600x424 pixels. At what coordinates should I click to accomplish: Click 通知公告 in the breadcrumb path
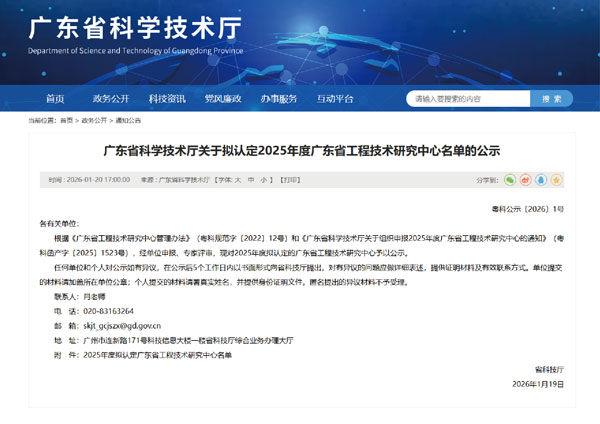[128, 120]
